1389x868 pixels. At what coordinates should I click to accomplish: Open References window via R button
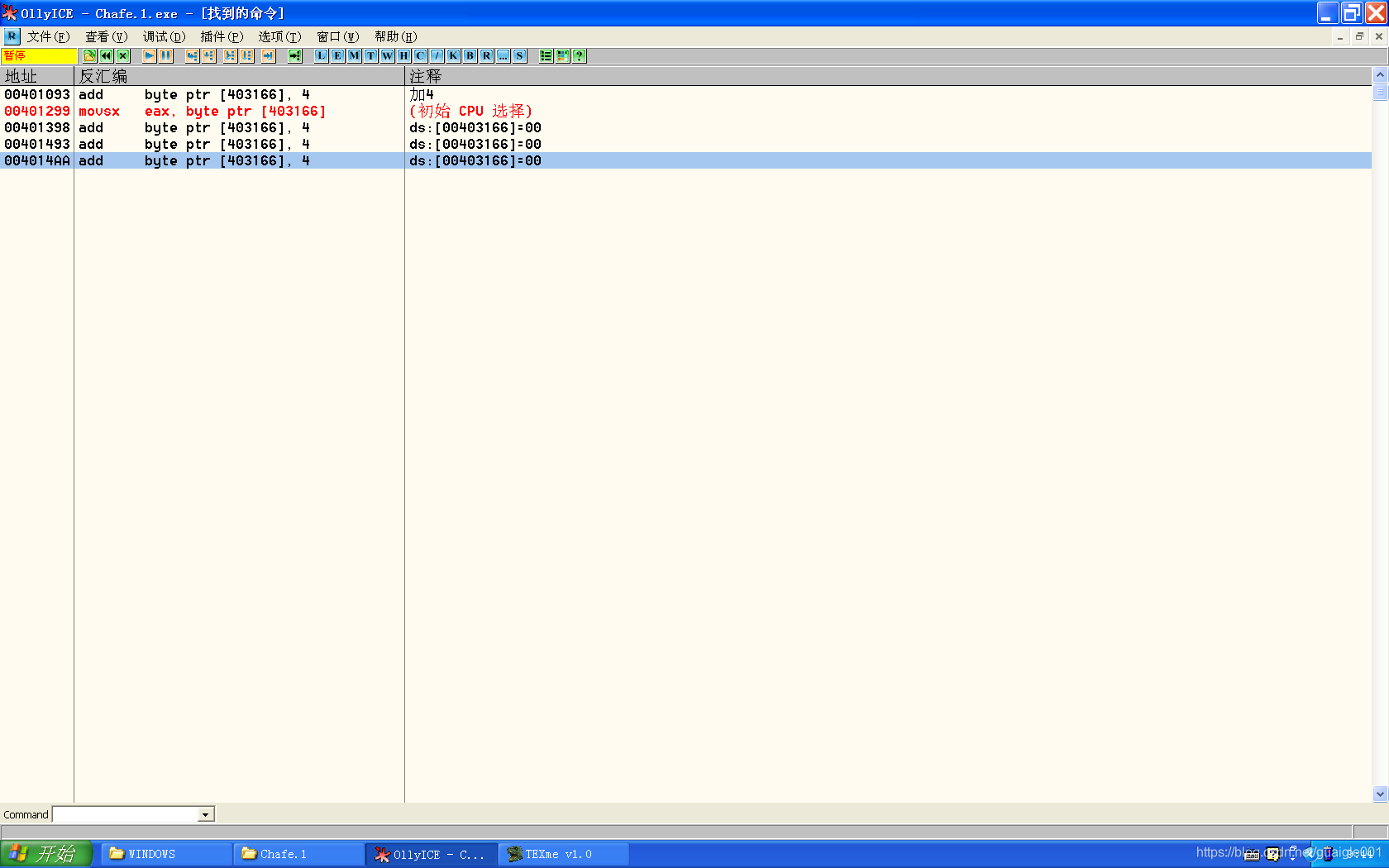click(487, 55)
